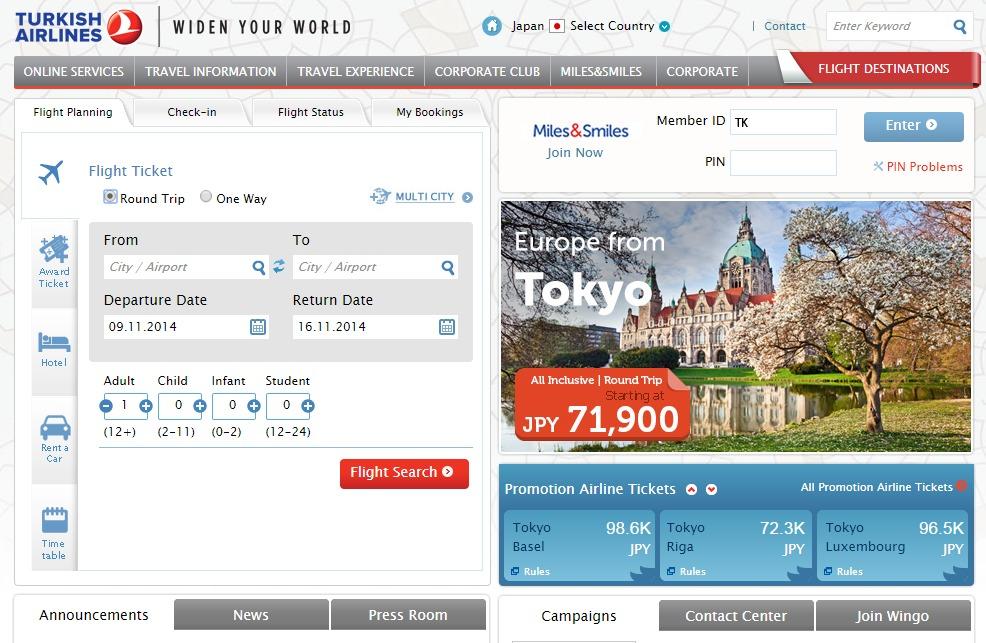Increase the Child passenger count
This screenshot has width=986, height=643.
(x=199, y=406)
